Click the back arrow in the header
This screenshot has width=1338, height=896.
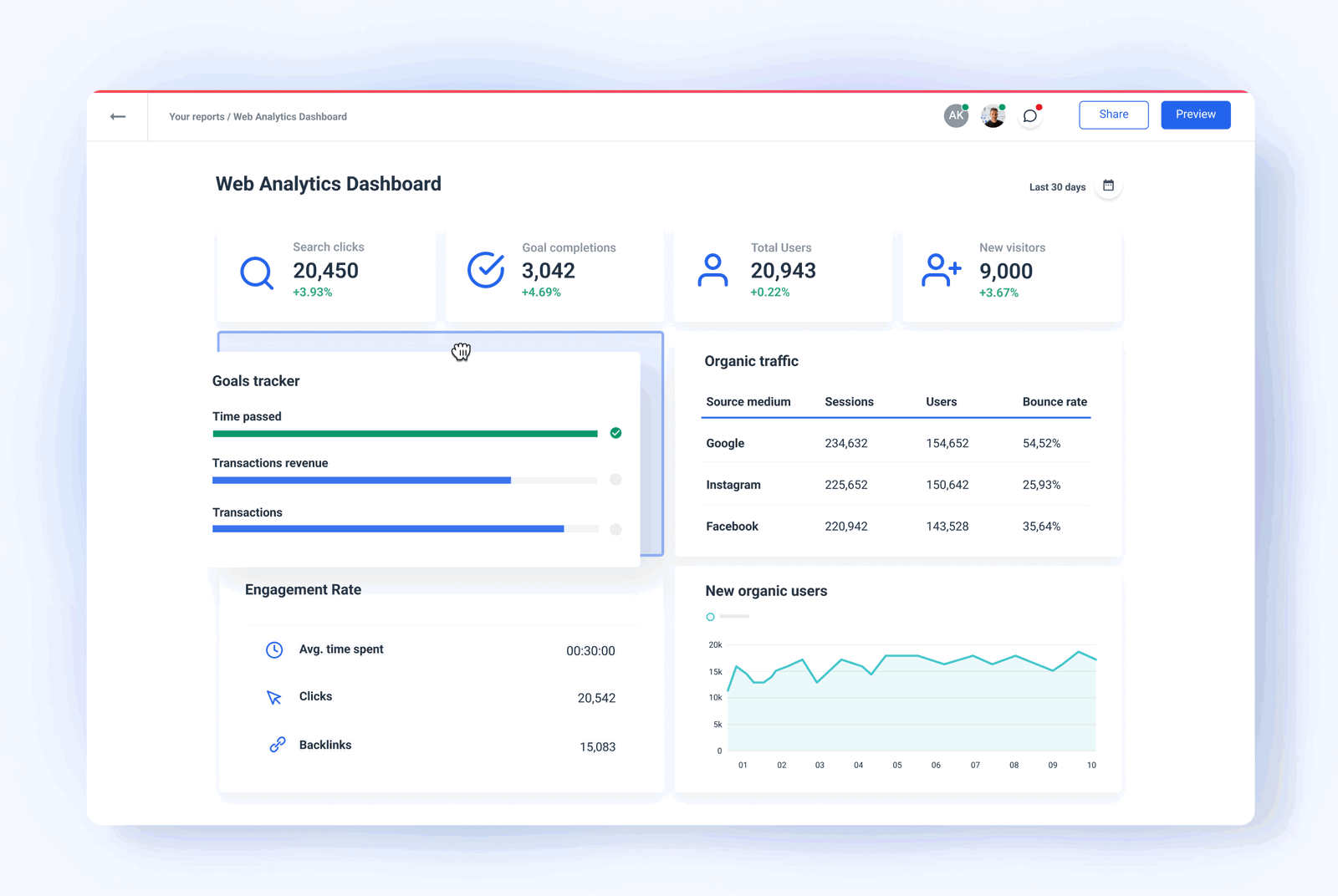118,116
